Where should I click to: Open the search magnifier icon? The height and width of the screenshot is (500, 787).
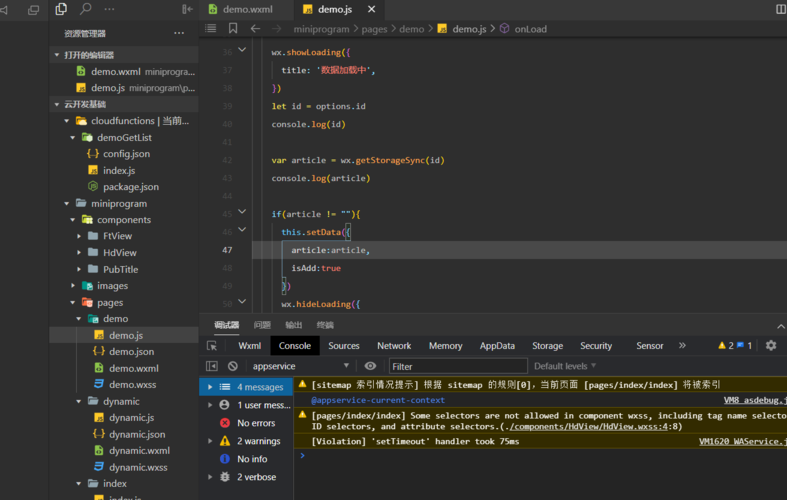tap(86, 9)
